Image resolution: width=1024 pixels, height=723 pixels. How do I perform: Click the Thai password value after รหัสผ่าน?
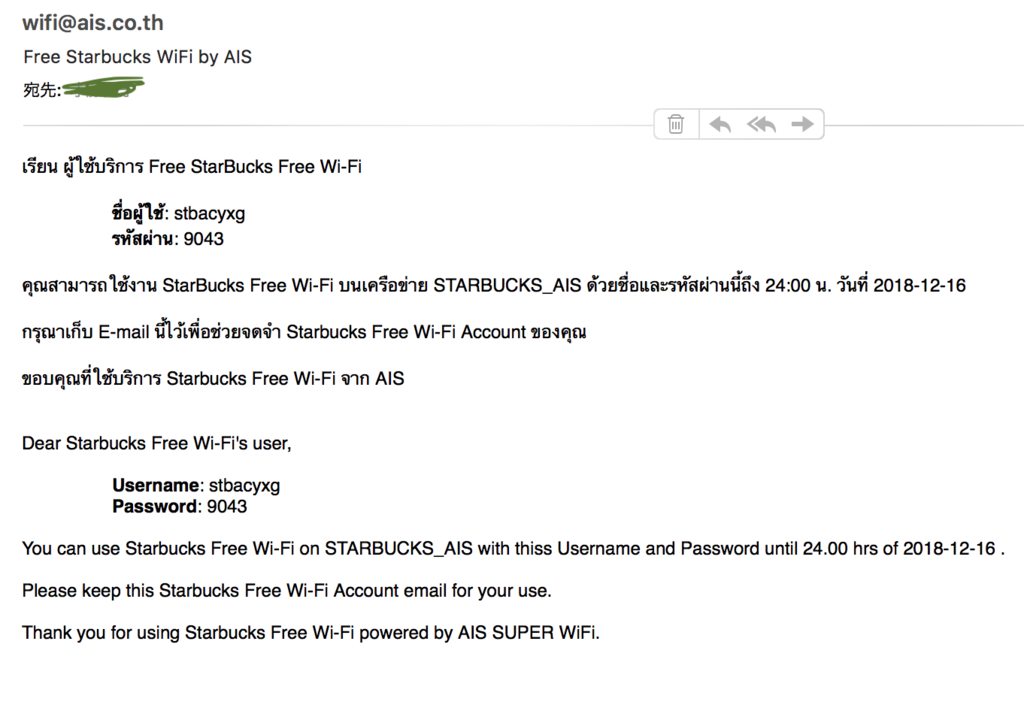coord(204,239)
